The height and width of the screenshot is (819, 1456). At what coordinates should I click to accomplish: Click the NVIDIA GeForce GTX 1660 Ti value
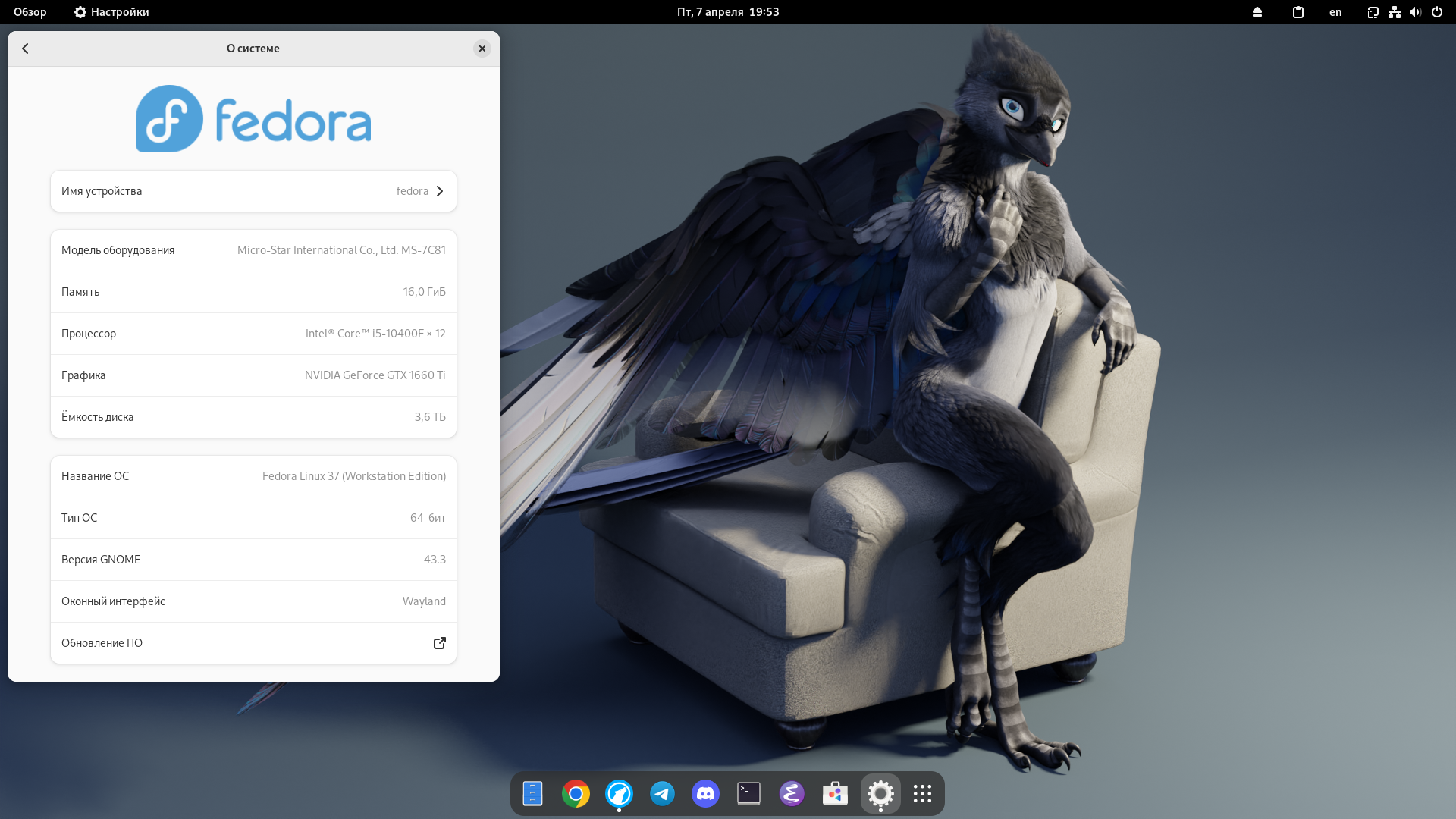pyautogui.click(x=375, y=375)
